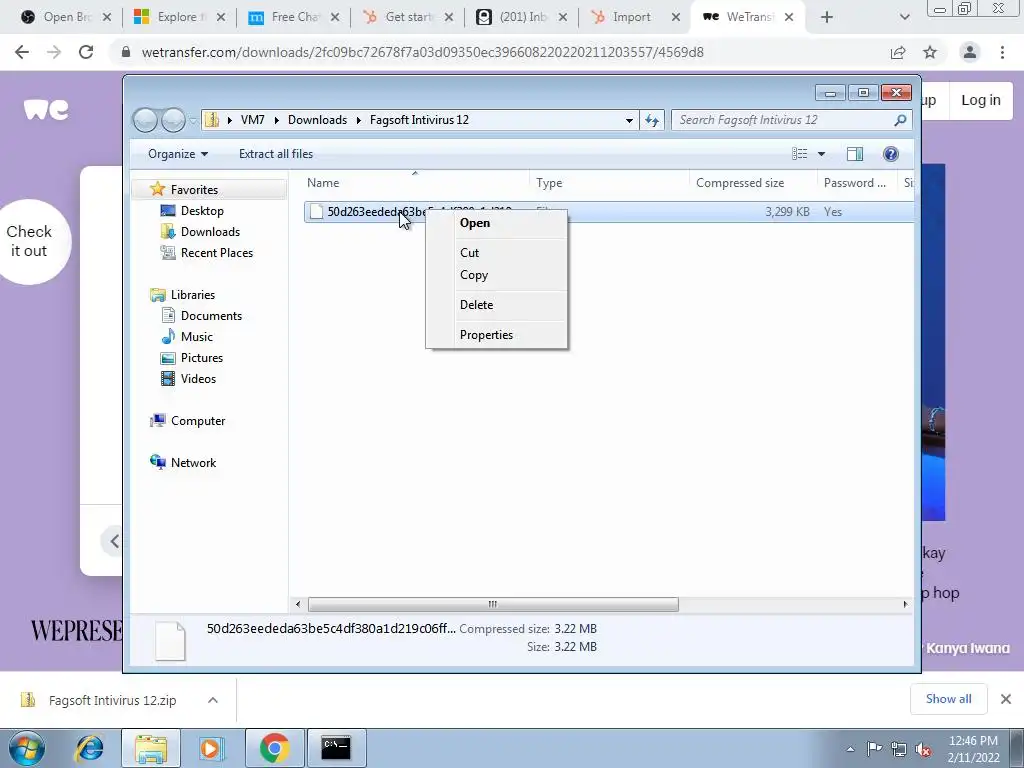Screen dimensions: 1024x768
Task: Open the Windows Start menu
Action: 26,748
